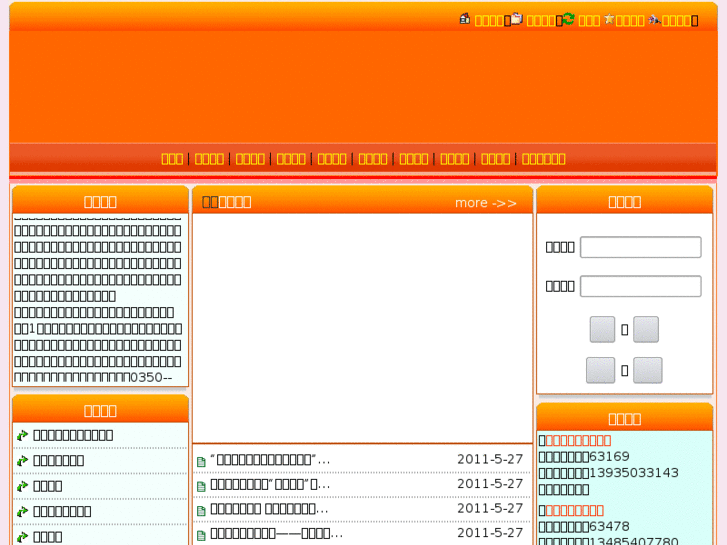Open the second red link above number 63478

(574, 510)
